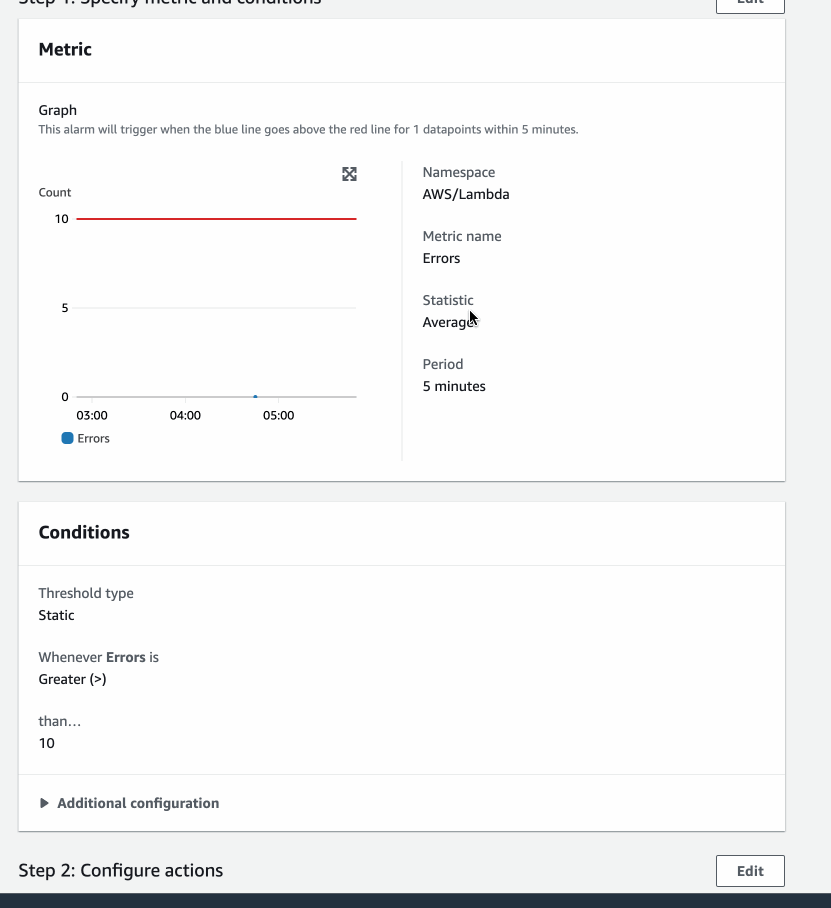
Task: Select the AWS/Lambda namespace value
Action: tap(465, 194)
